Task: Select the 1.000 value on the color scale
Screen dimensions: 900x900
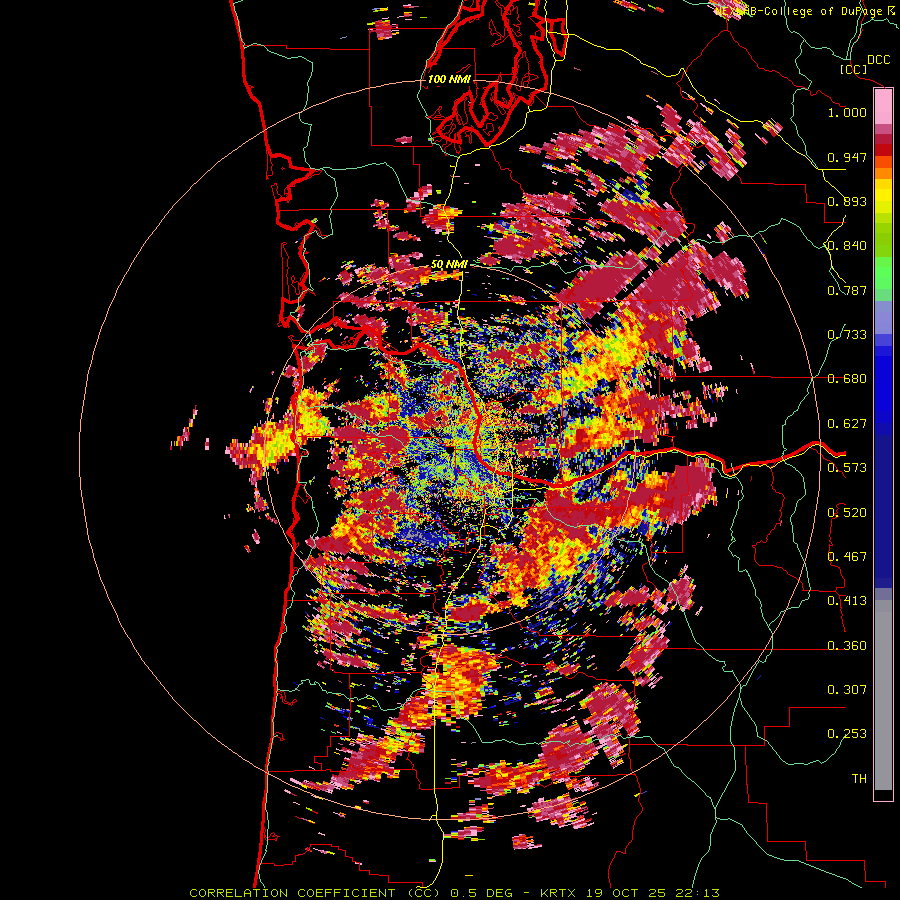Action: pos(847,112)
